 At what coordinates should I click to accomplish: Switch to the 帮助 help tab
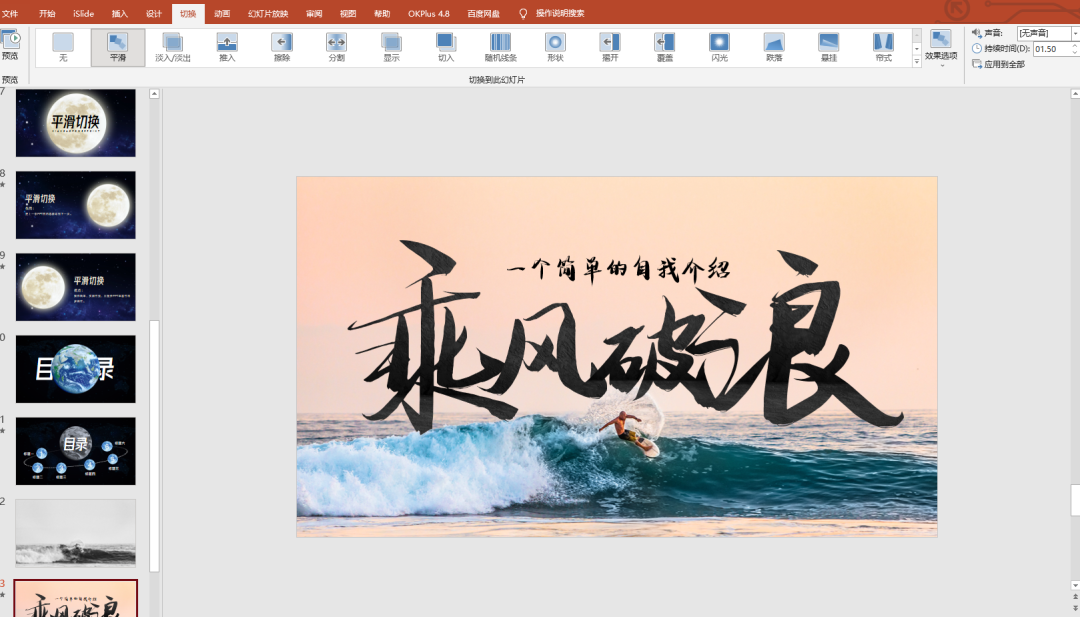click(382, 14)
